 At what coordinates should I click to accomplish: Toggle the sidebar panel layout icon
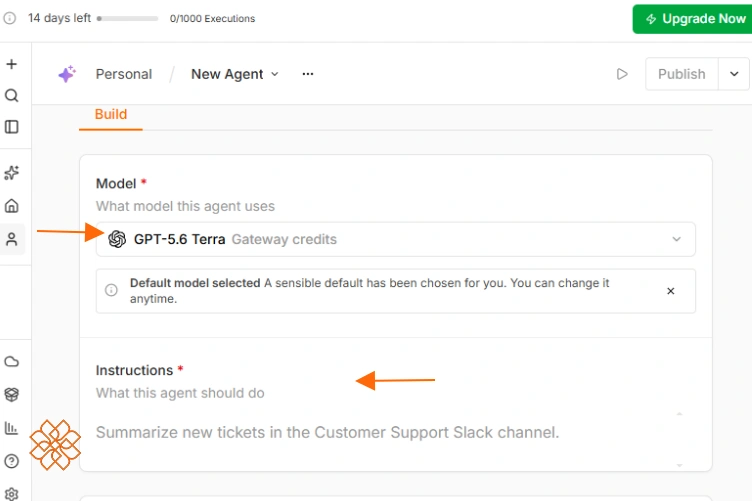point(12,127)
